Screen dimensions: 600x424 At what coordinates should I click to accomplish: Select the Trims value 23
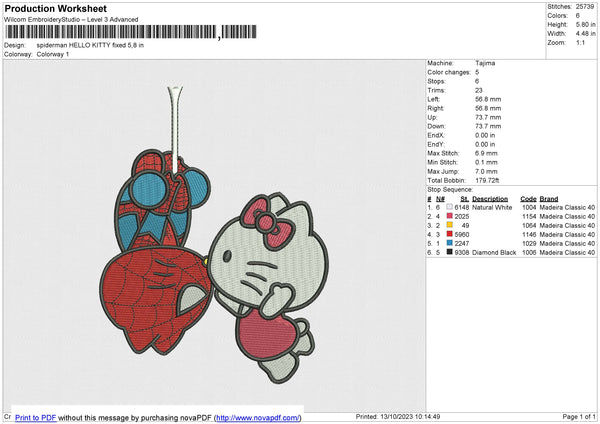(479, 90)
